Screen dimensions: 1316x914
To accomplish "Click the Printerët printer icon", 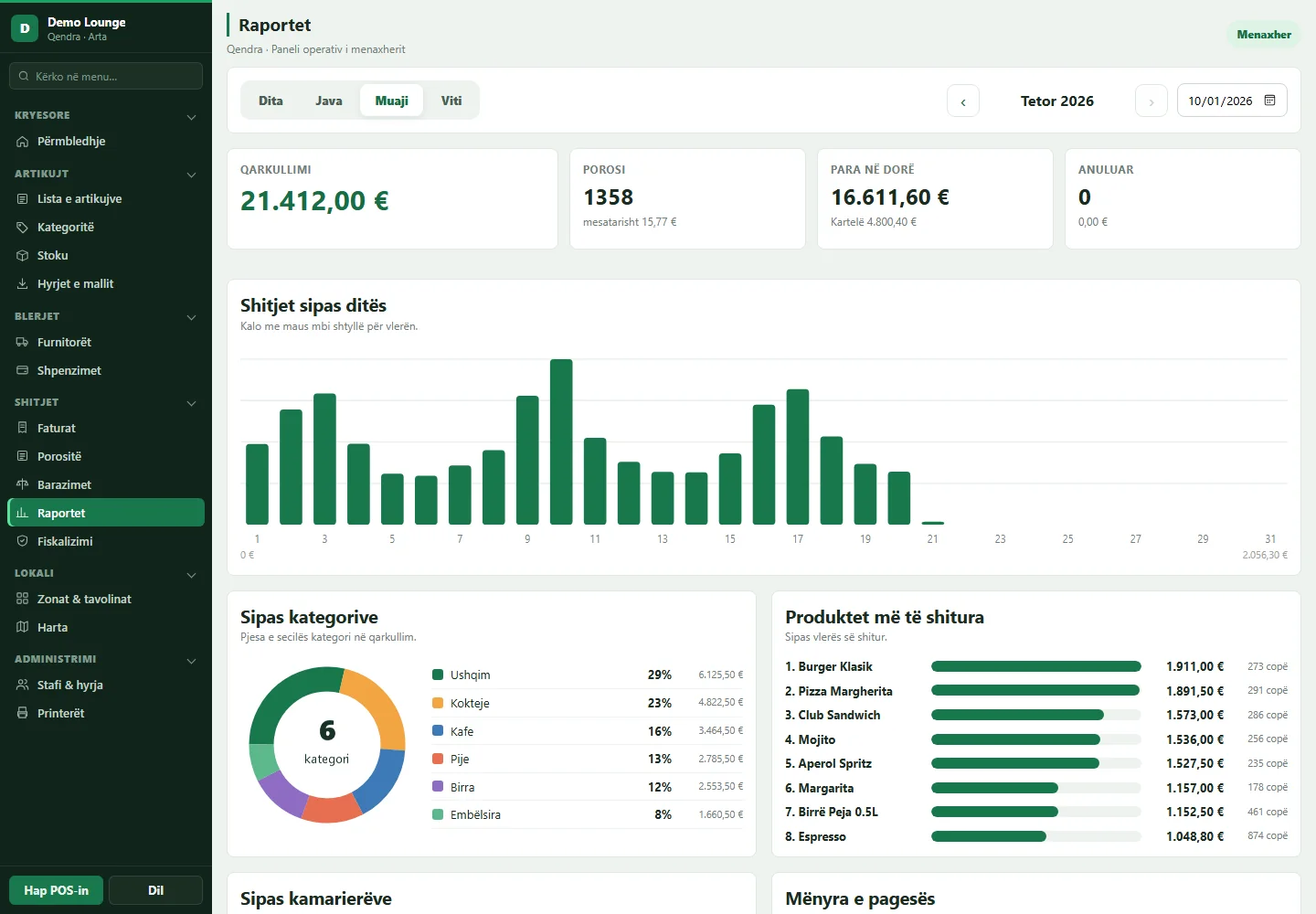I will point(23,714).
